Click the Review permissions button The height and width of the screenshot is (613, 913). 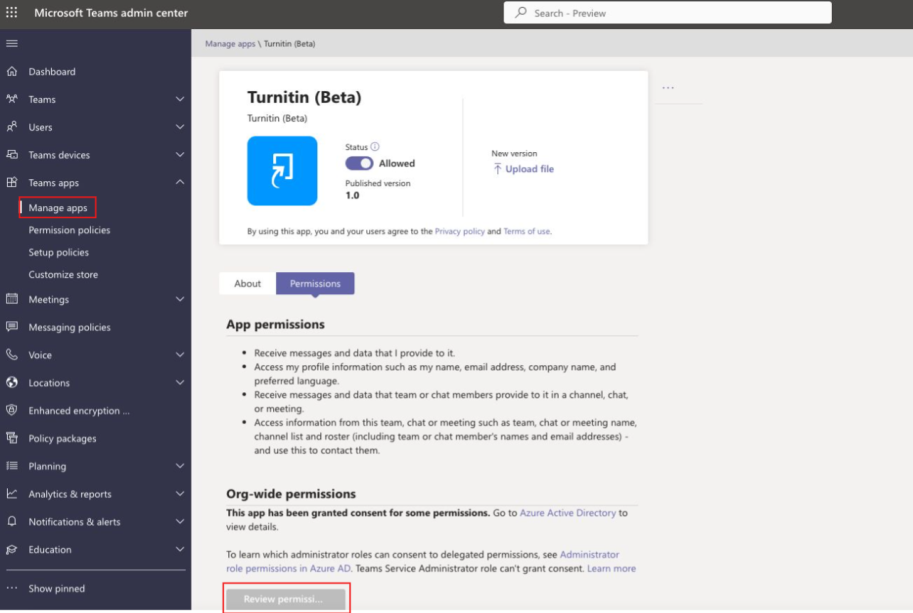click(x=286, y=598)
